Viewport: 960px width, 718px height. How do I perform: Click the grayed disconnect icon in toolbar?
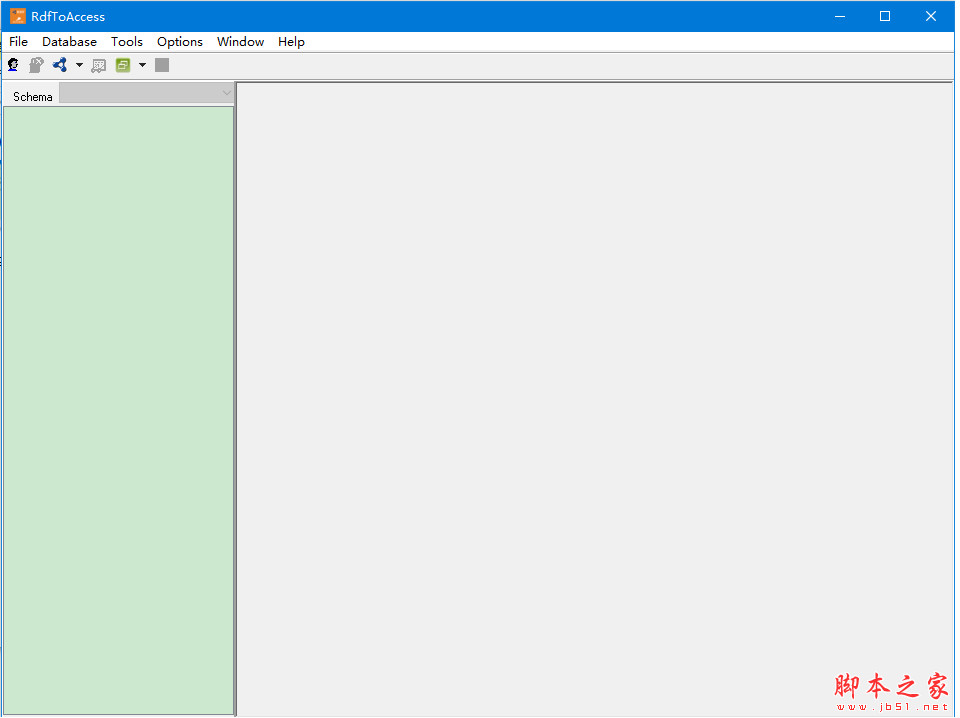pyautogui.click(x=36, y=65)
